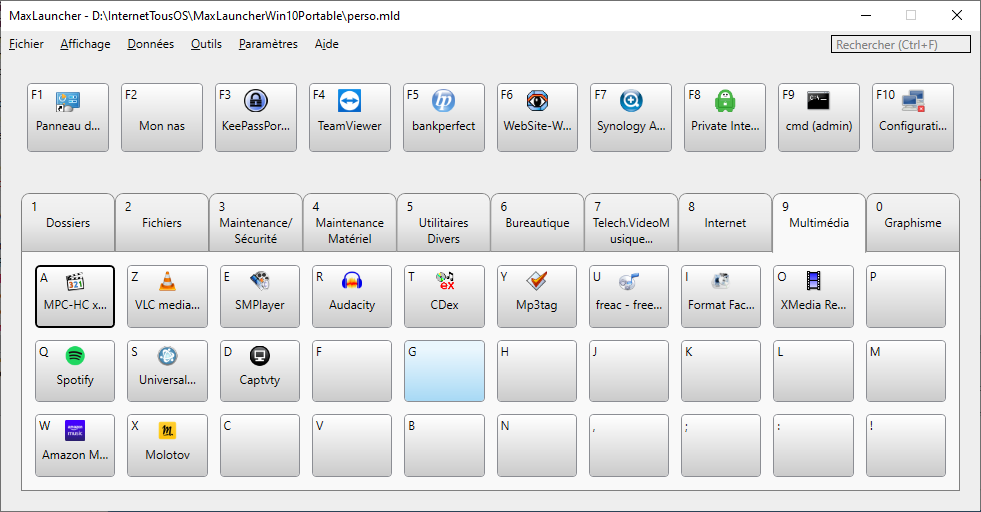This screenshot has height=512, width=981.
Task: Open Universal Media Server on key S
Action: tap(167, 371)
